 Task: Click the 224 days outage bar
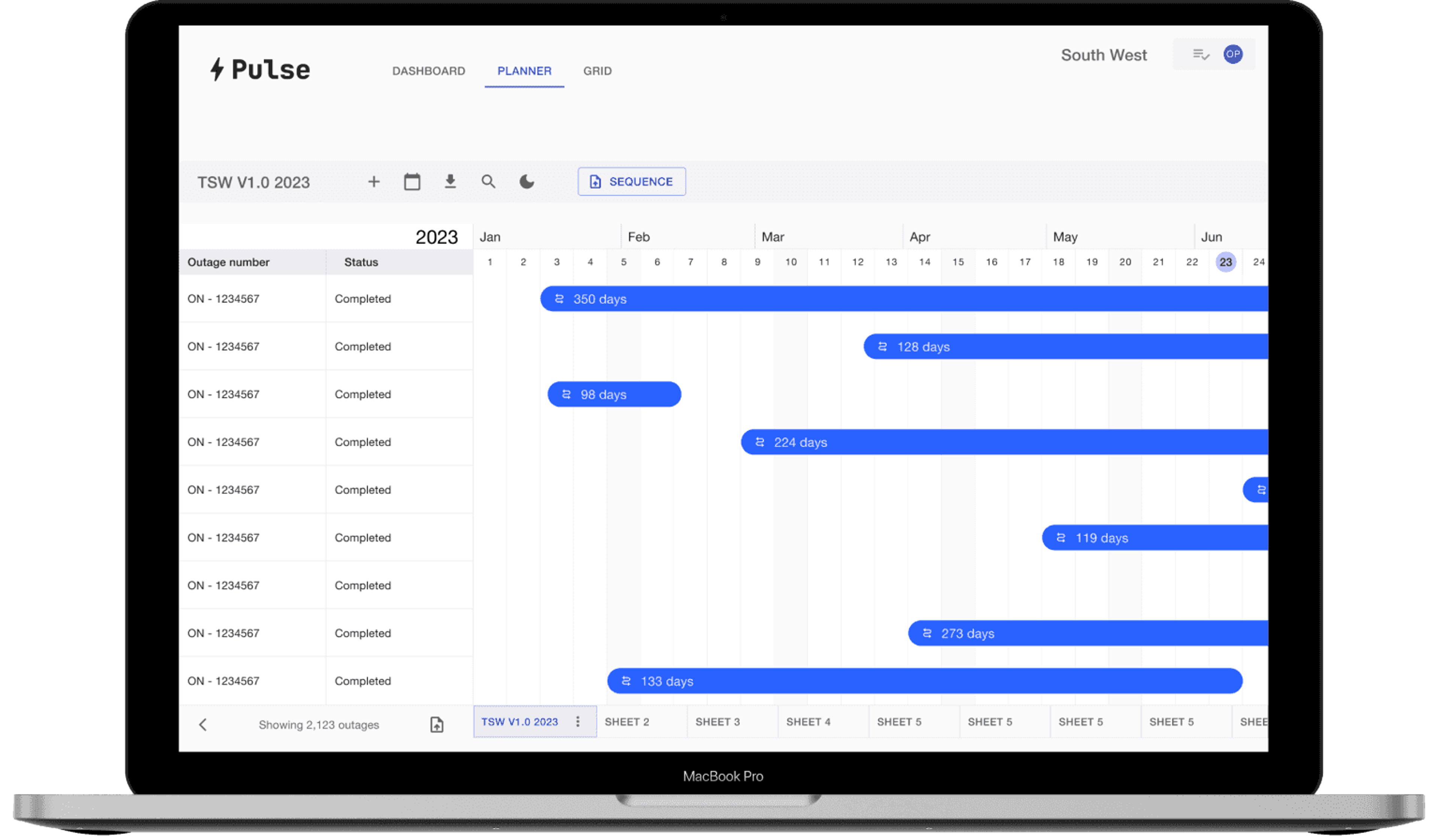coord(1004,442)
